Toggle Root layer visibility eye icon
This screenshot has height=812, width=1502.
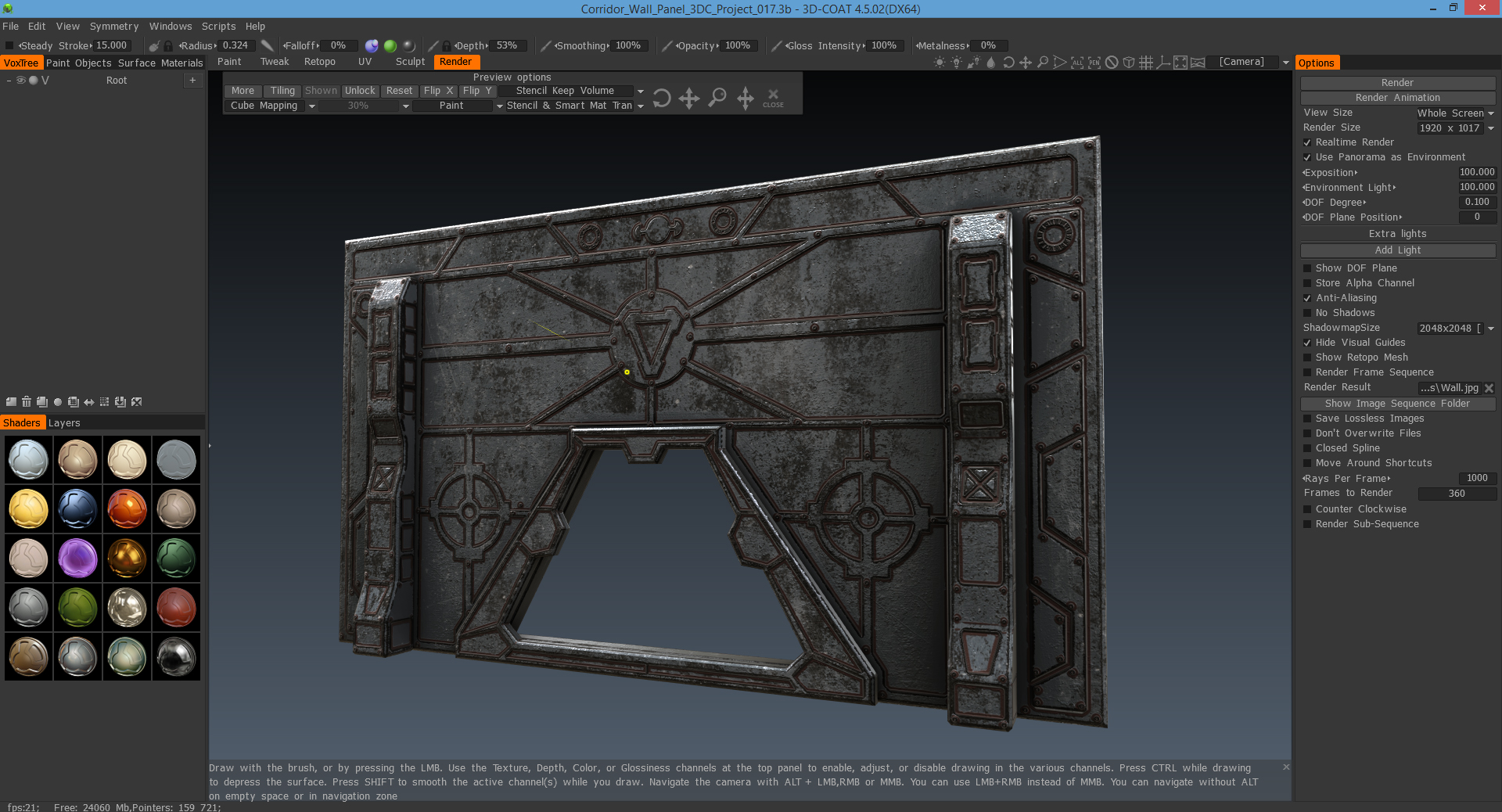[x=21, y=81]
